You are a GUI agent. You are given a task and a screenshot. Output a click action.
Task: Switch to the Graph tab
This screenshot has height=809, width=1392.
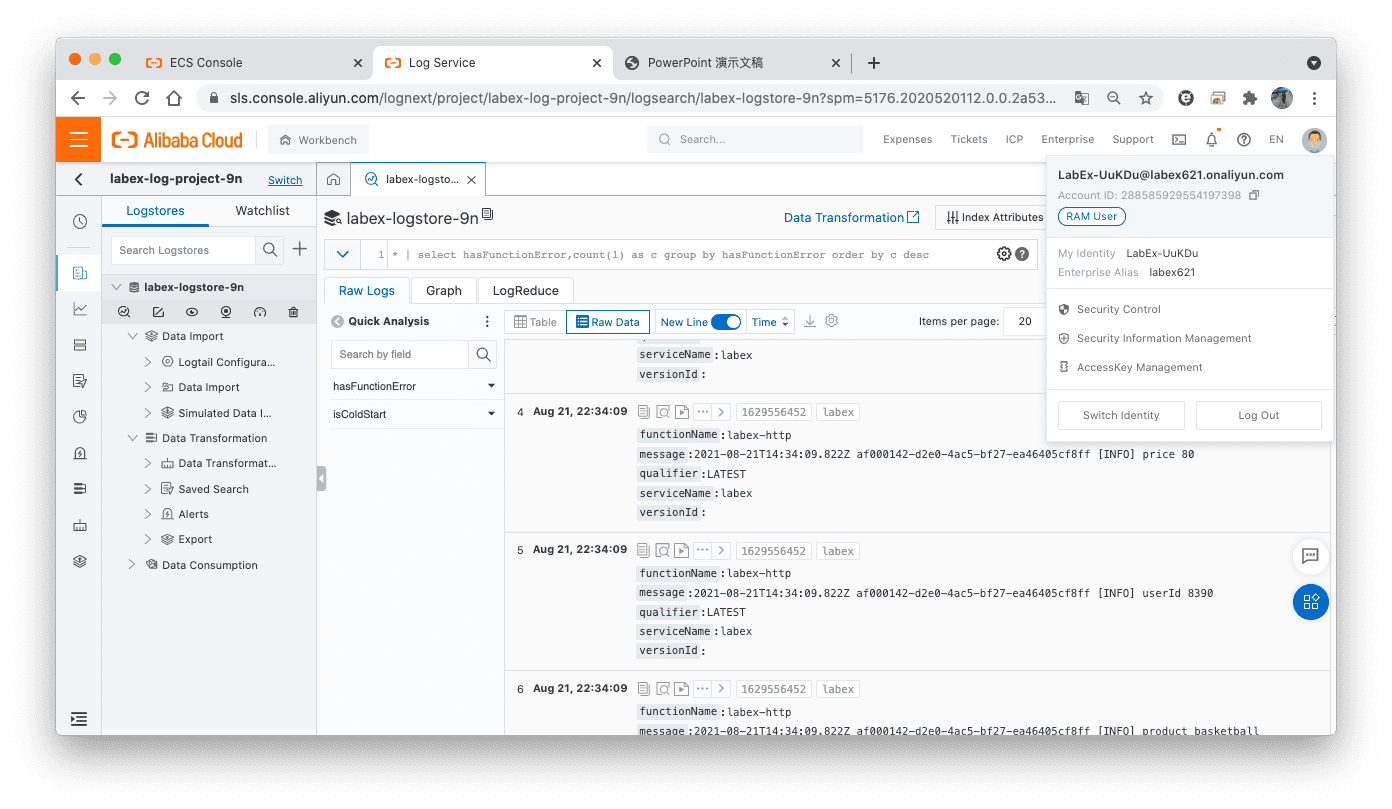click(443, 291)
